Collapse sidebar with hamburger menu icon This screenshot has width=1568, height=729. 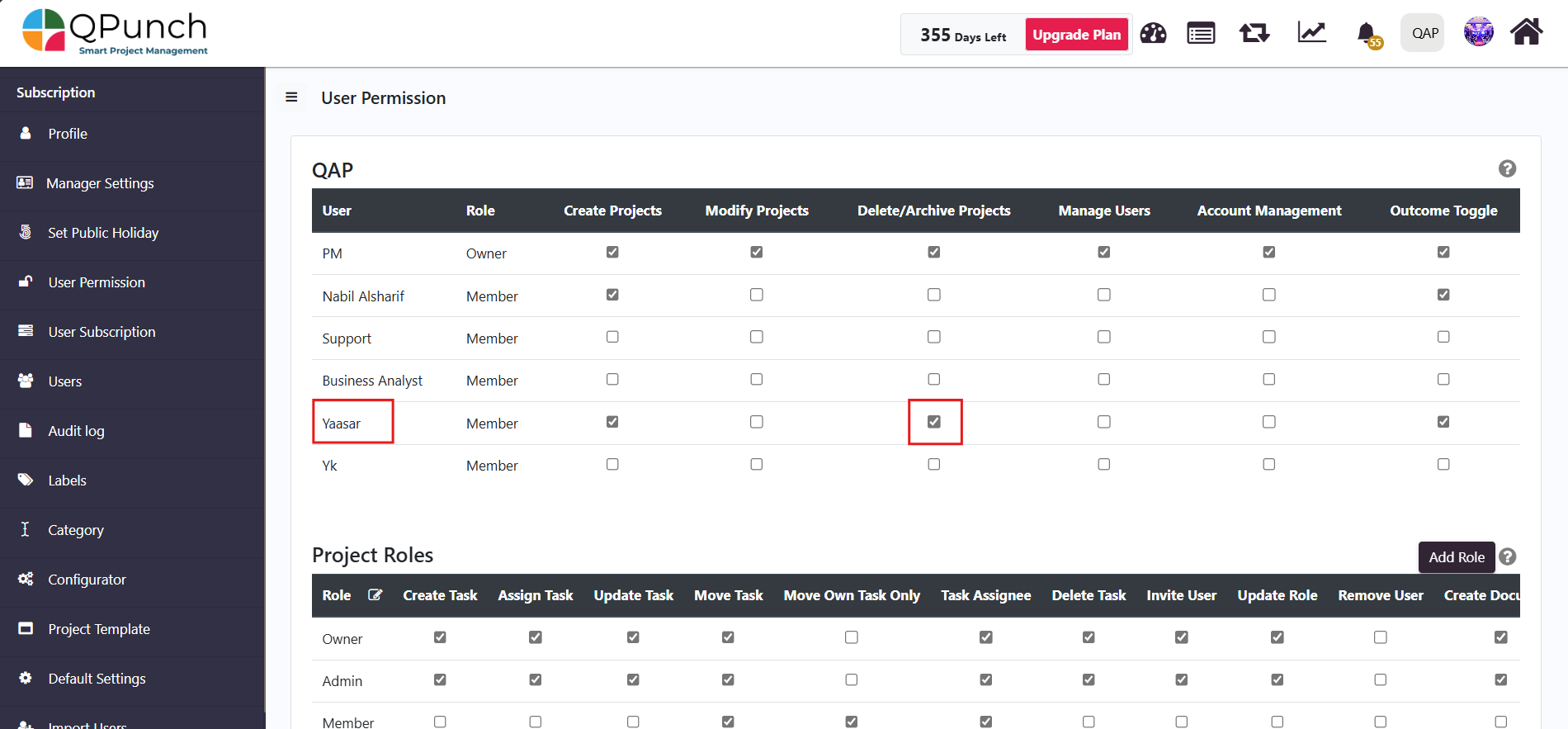(291, 97)
